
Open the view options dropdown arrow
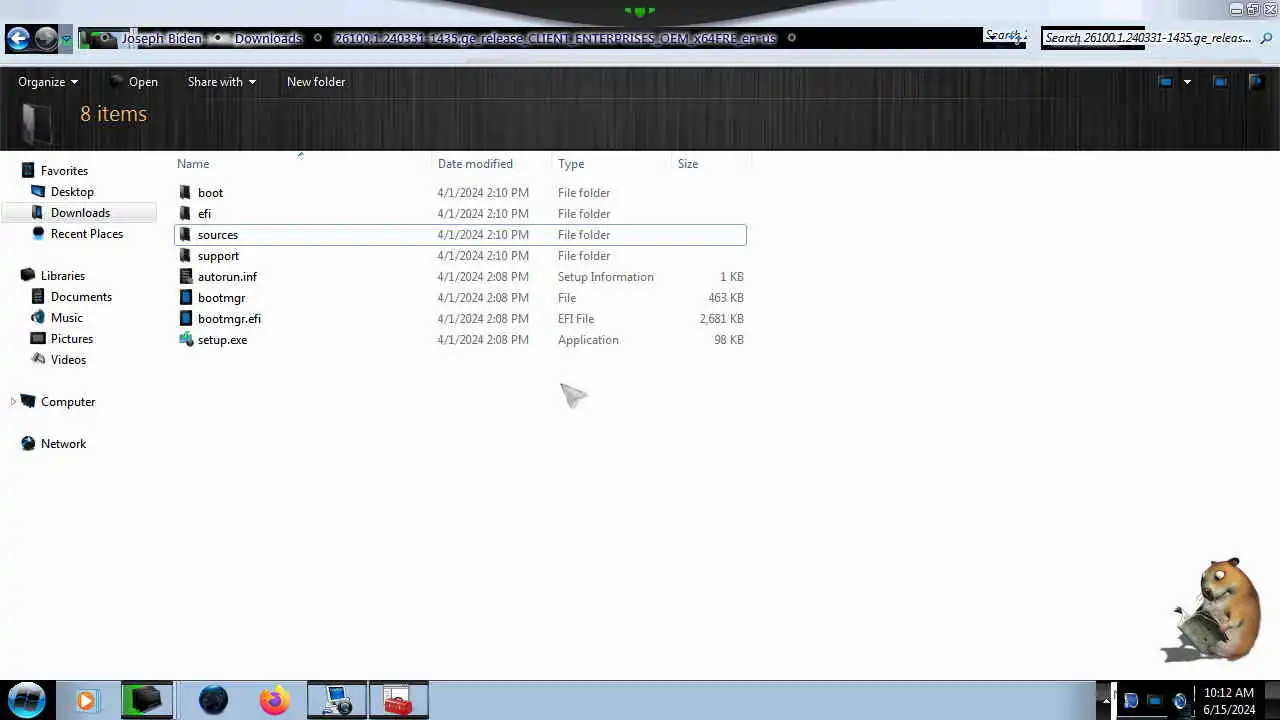[x=1187, y=82]
